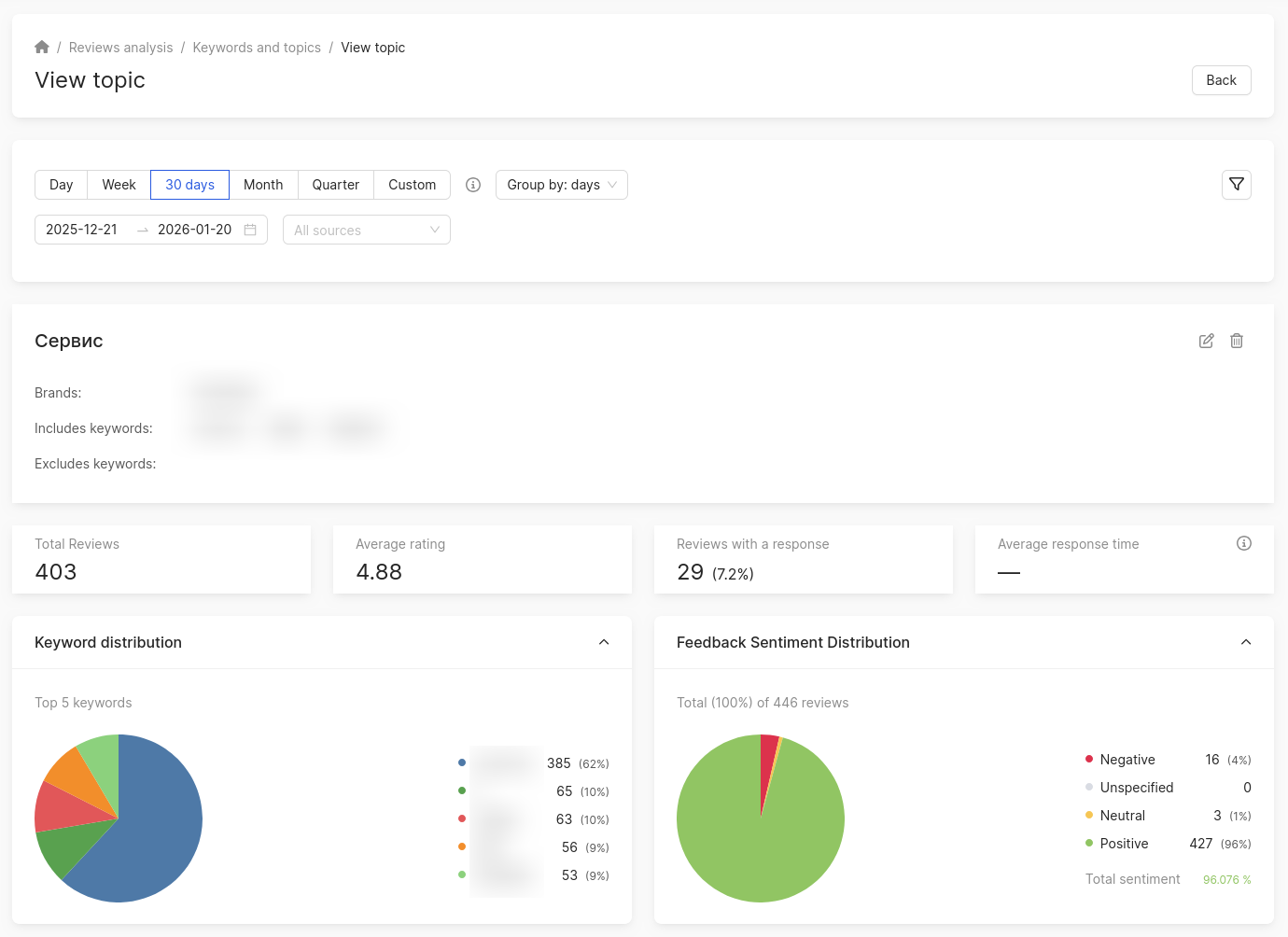Click the home icon in breadcrumb
Viewport: 1288px width, 937px height.
(42, 48)
